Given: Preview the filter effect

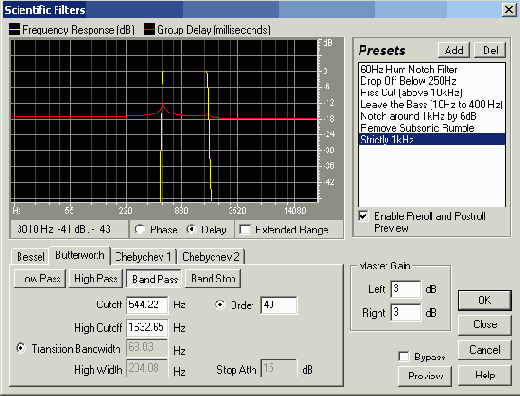Looking at the screenshot, I should pyautogui.click(x=425, y=376).
